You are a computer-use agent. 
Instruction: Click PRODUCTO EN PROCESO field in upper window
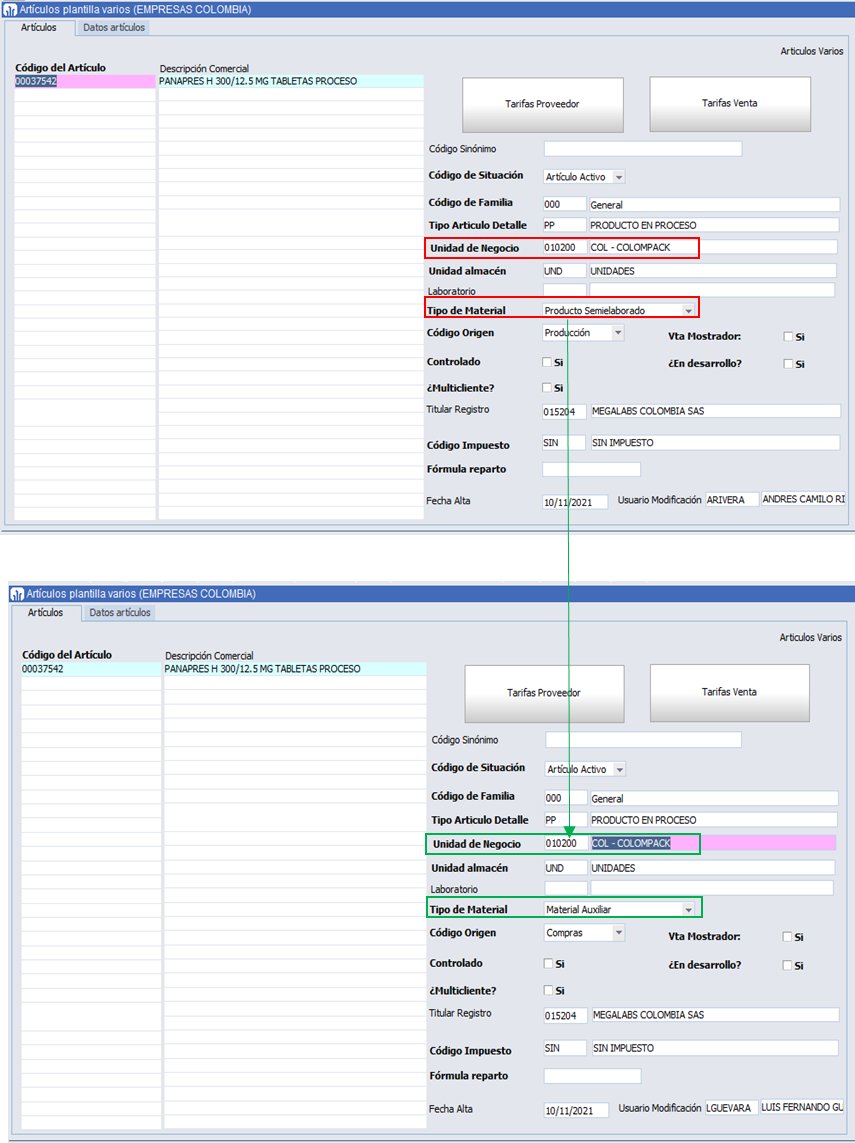coord(714,226)
